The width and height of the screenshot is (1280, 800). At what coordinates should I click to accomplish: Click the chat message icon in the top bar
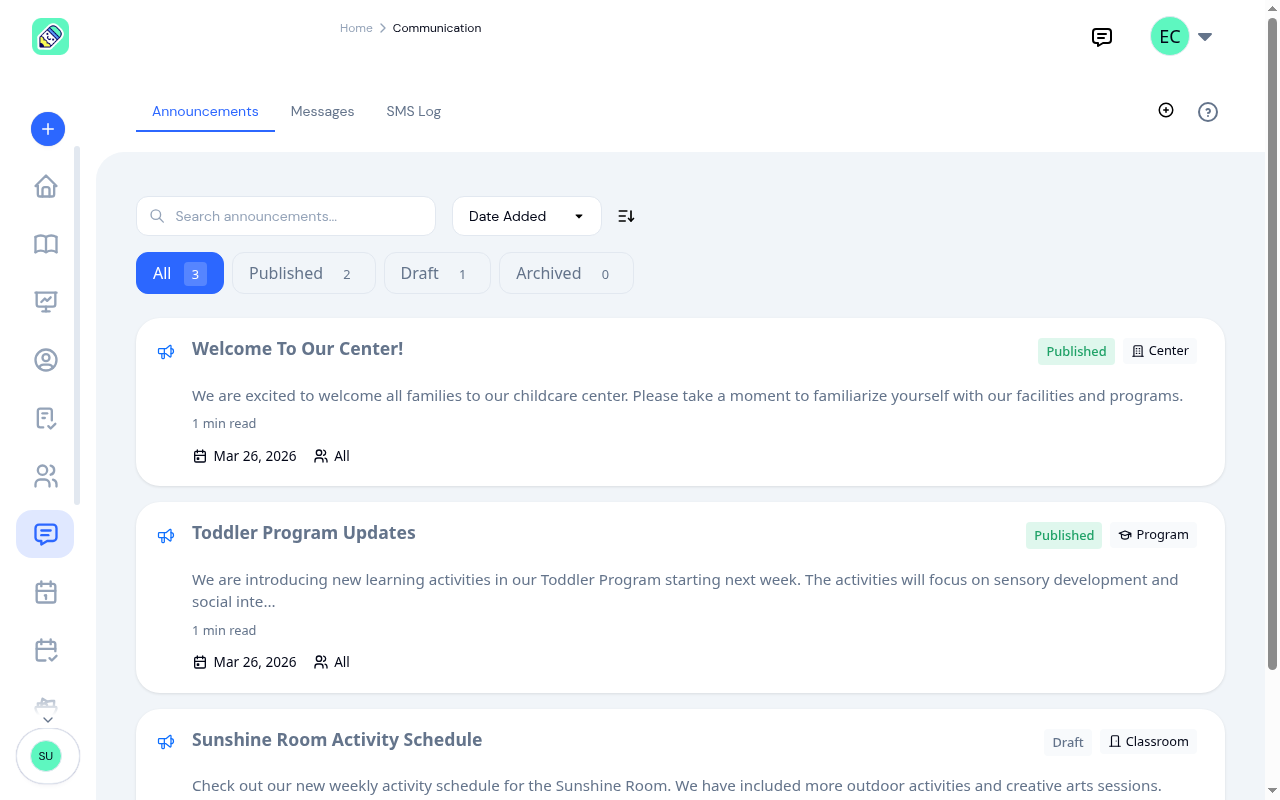pyautogui.click(x=1102, y=37)
